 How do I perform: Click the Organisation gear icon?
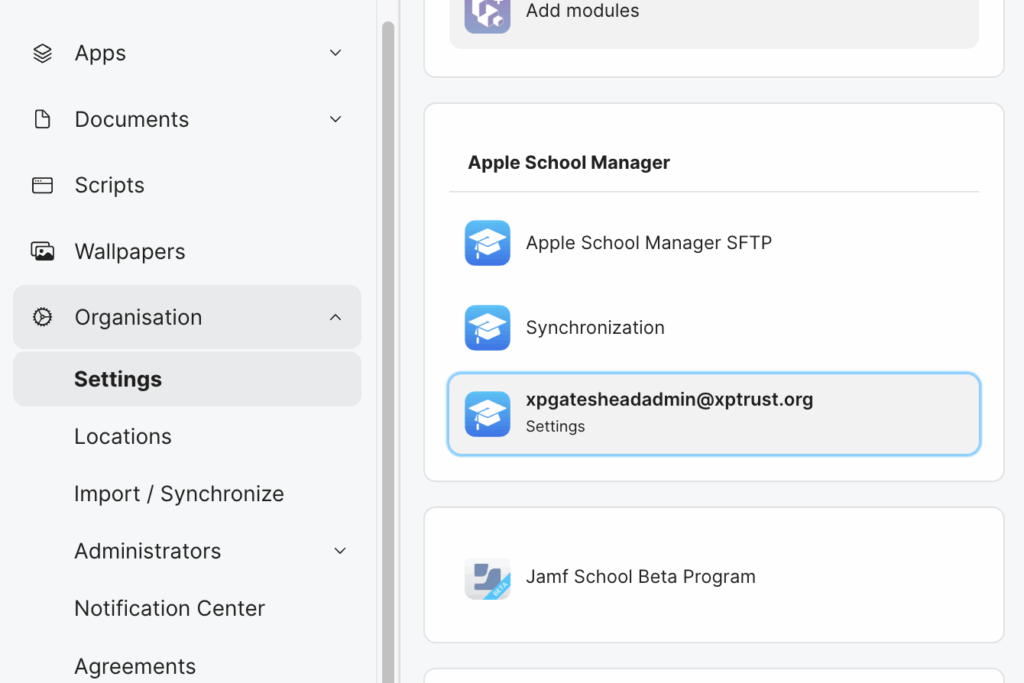click(x=42, y=317)
